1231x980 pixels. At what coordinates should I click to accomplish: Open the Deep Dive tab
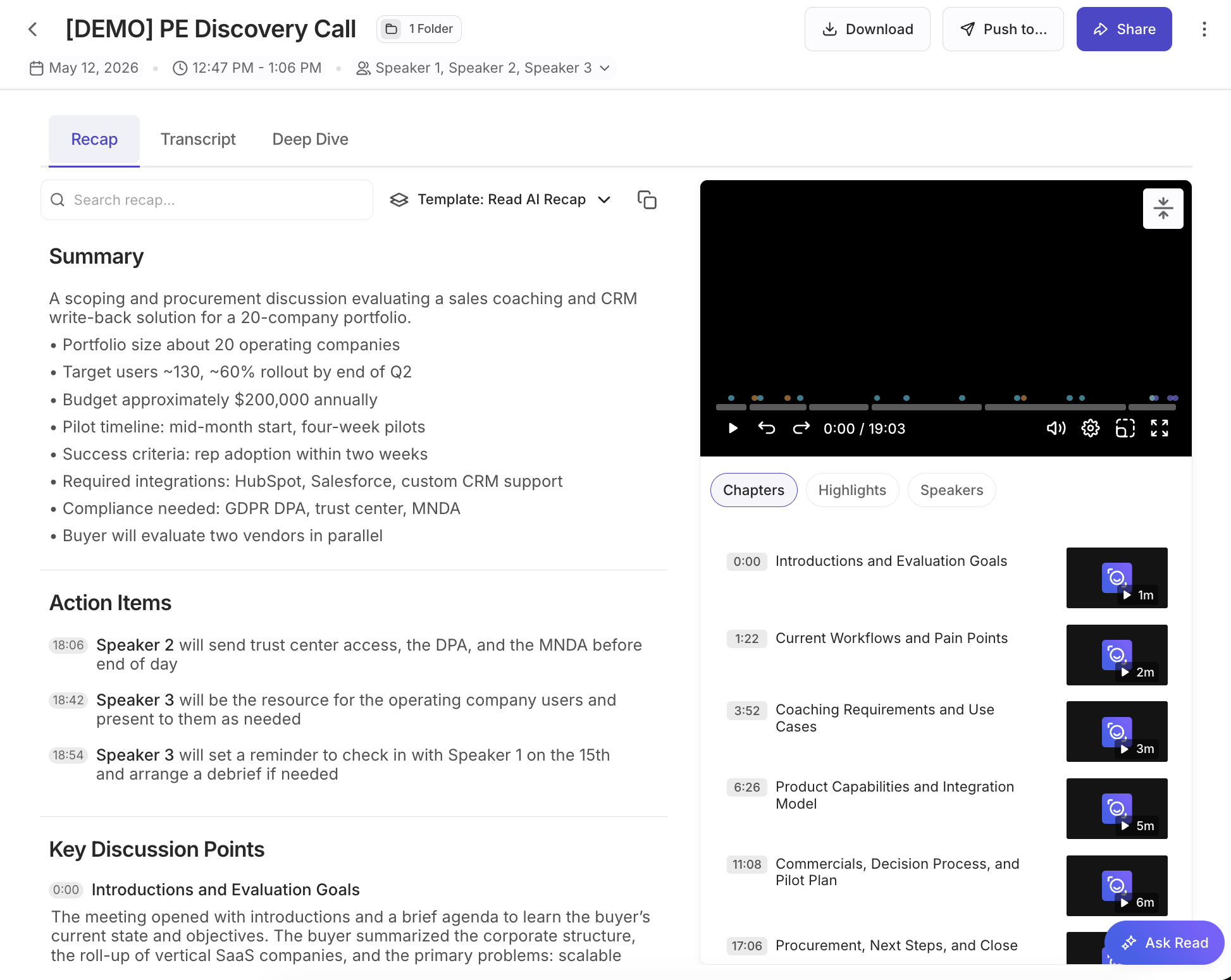pos(310,140)
